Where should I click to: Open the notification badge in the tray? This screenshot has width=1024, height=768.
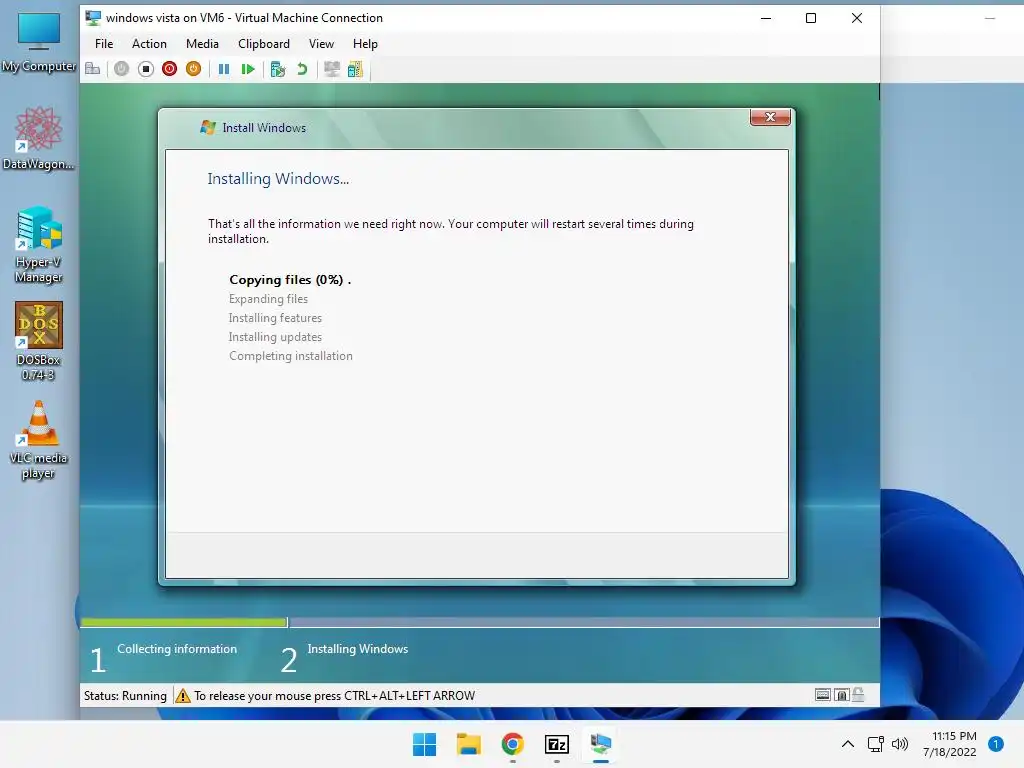pos(996,744)
